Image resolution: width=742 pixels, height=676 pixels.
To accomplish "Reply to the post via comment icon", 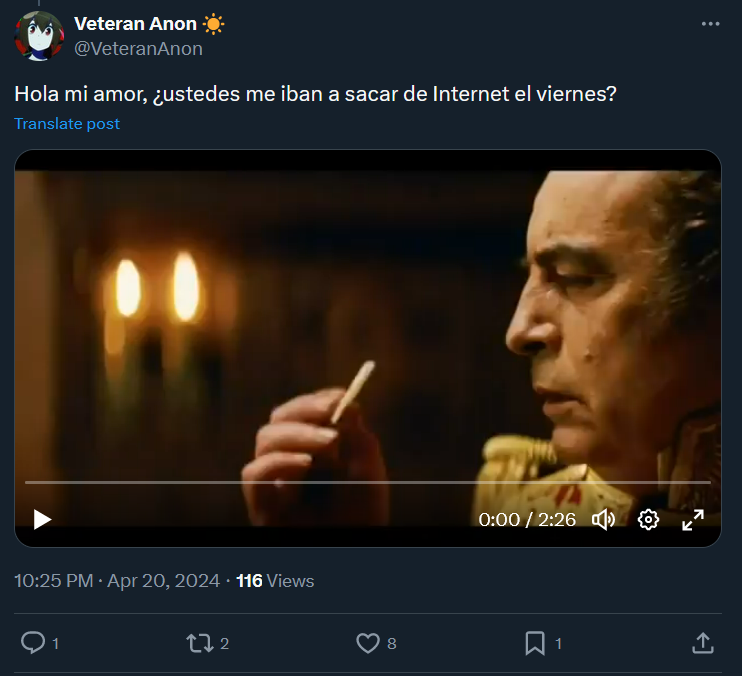I will point(33,643).
